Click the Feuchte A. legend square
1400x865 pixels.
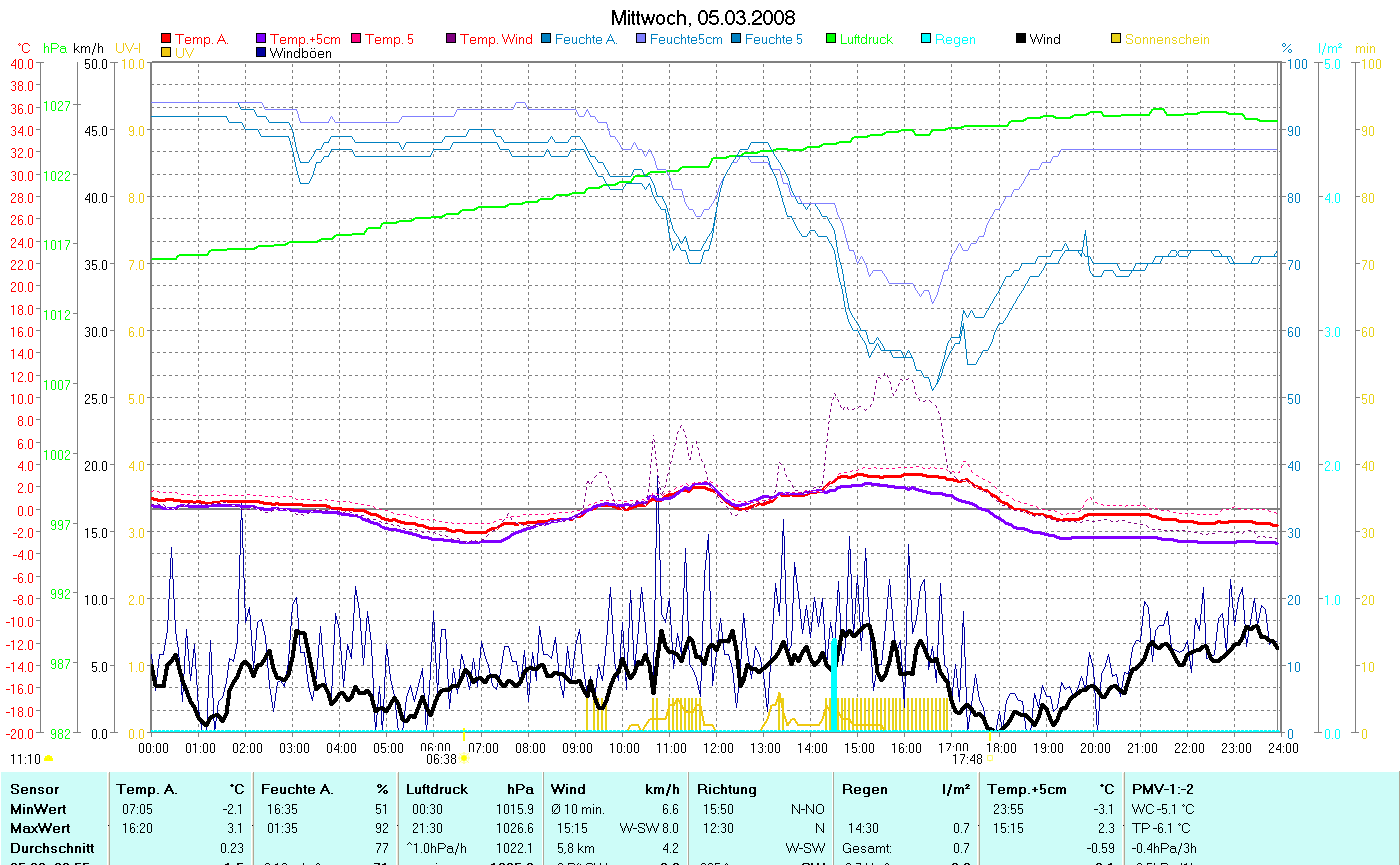546,40
